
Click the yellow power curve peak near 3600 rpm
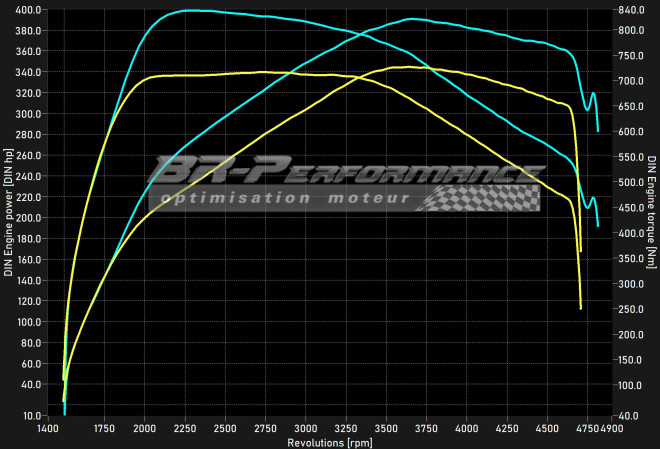click(401, 67)
